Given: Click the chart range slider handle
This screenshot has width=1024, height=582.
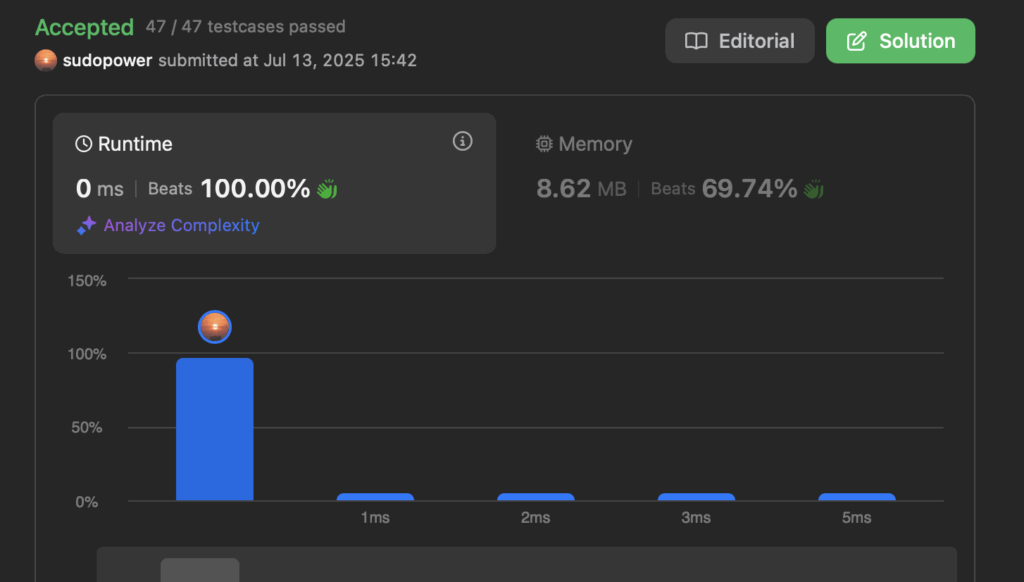Looking at the screenshot, I should click(200, 570).
